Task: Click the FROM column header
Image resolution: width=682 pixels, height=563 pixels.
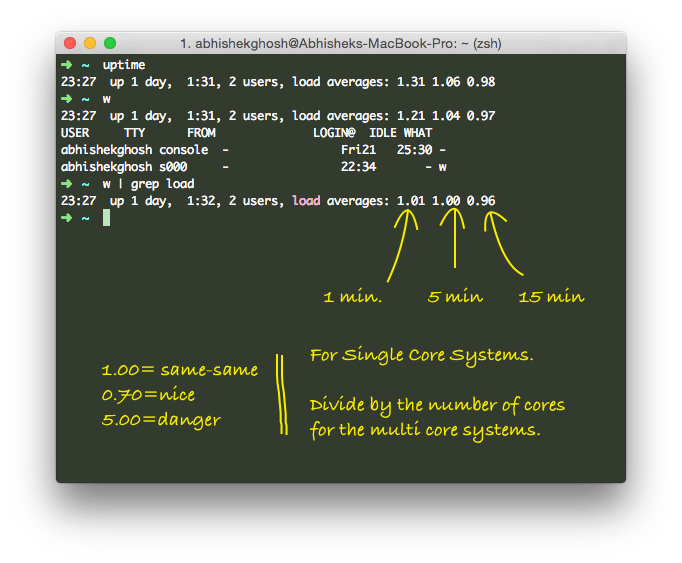Action: pos(201,133)
